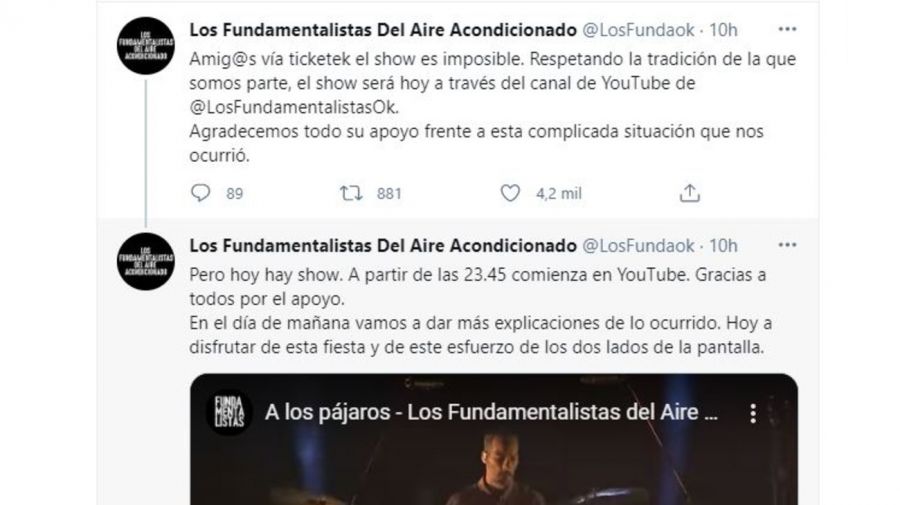Like the first tweet with heart icon
This screenshot has height=505, width=900.
[x=510, y=193]
